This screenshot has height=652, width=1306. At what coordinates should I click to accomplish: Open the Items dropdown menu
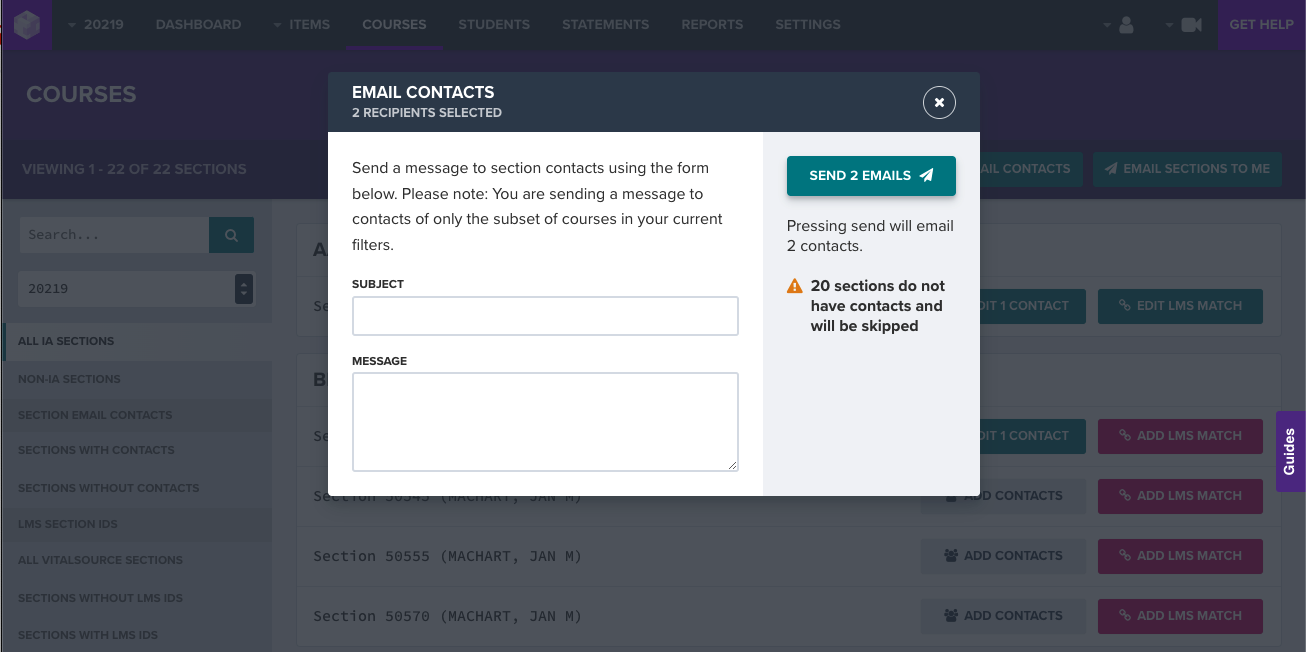[x=301, y=25]
